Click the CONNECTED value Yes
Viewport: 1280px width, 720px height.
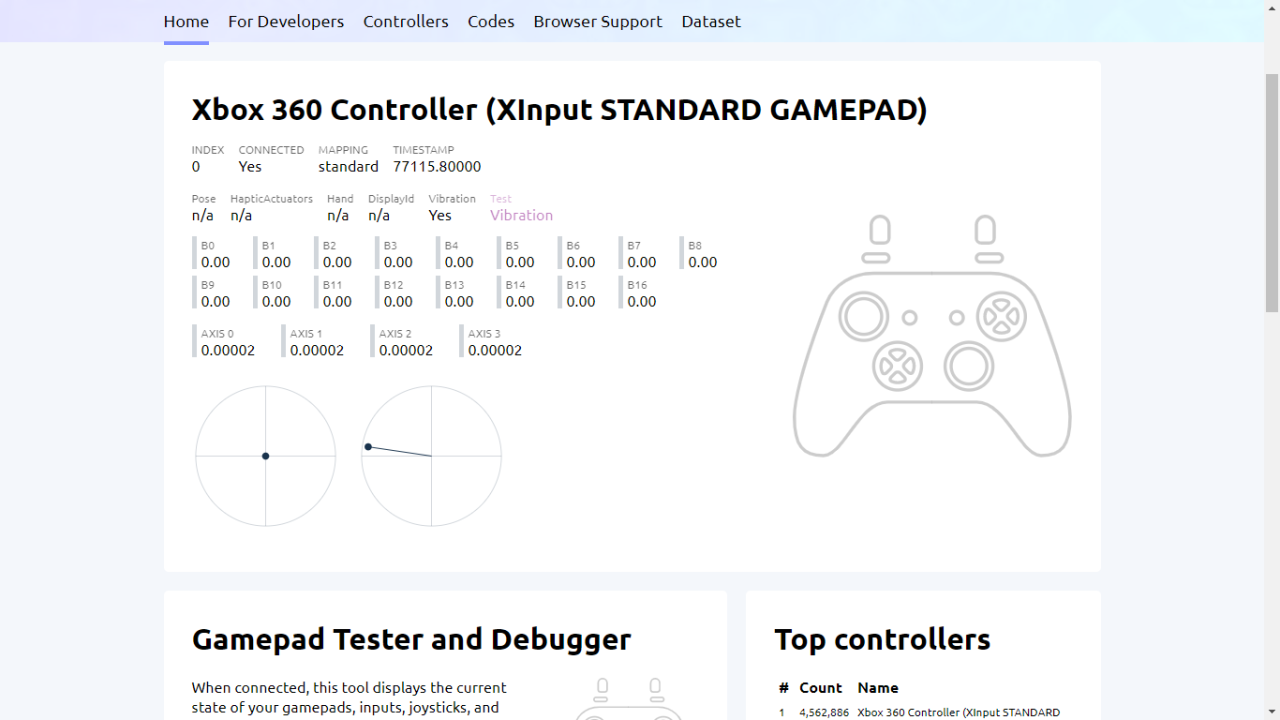click(x=250, y=166)
